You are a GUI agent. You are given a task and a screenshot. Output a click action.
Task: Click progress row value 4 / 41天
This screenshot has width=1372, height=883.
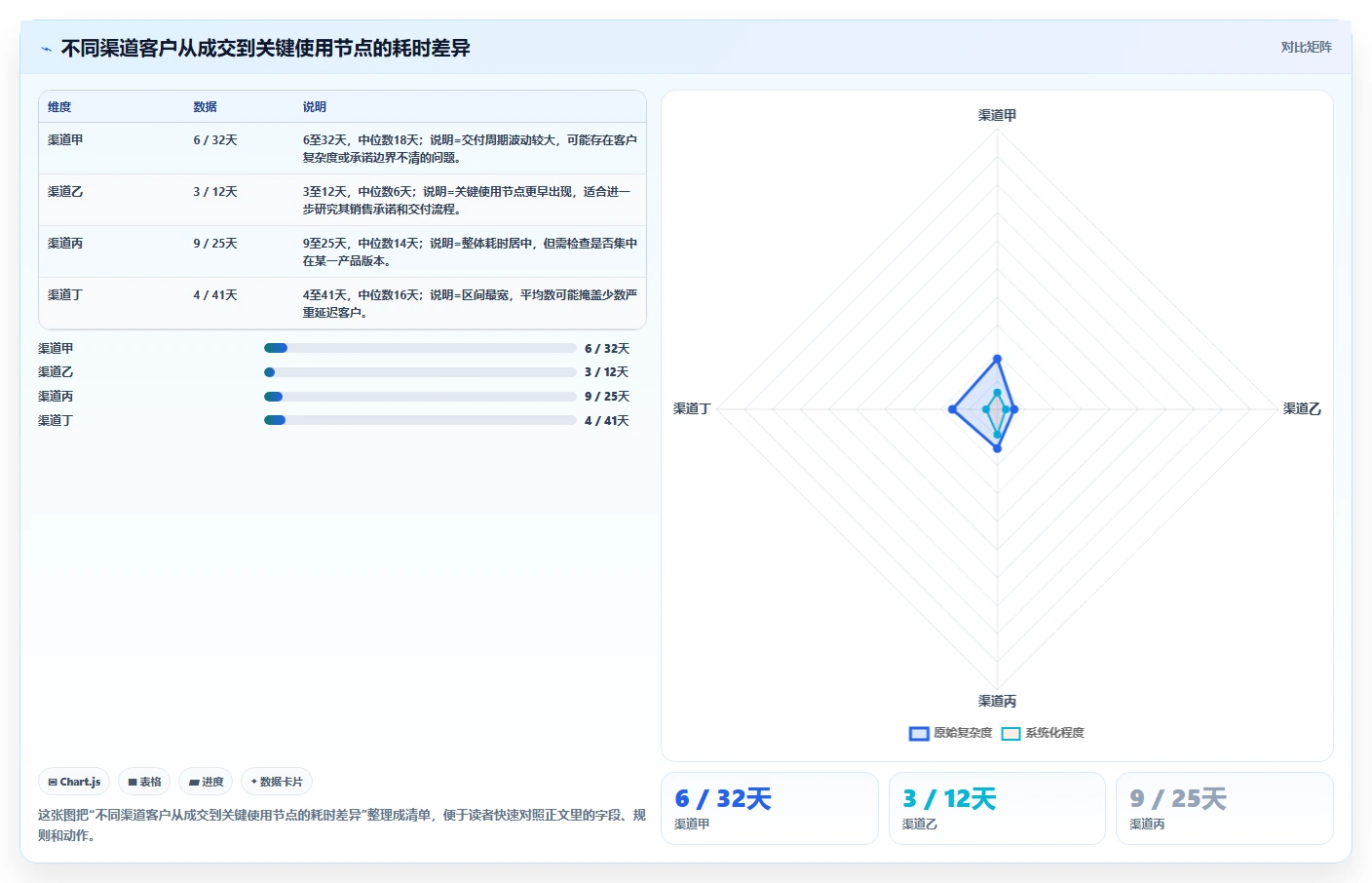(607, 421)
